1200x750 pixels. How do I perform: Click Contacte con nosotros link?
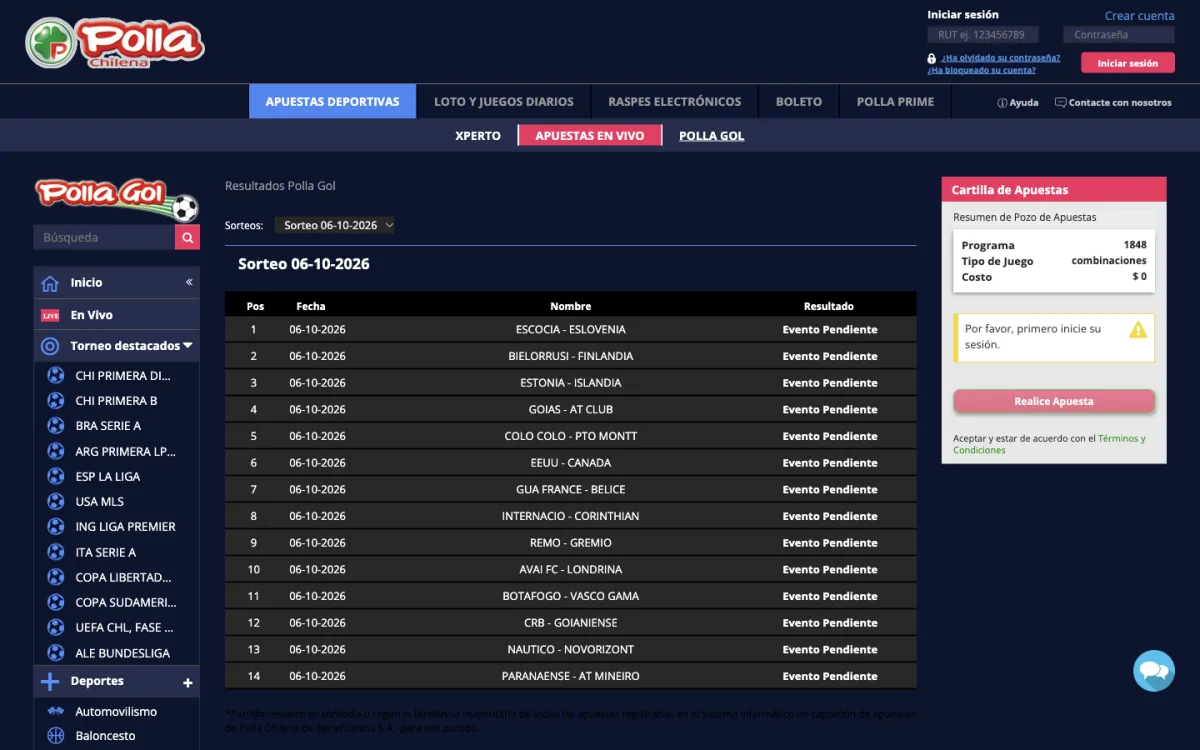click(1114, 102)
